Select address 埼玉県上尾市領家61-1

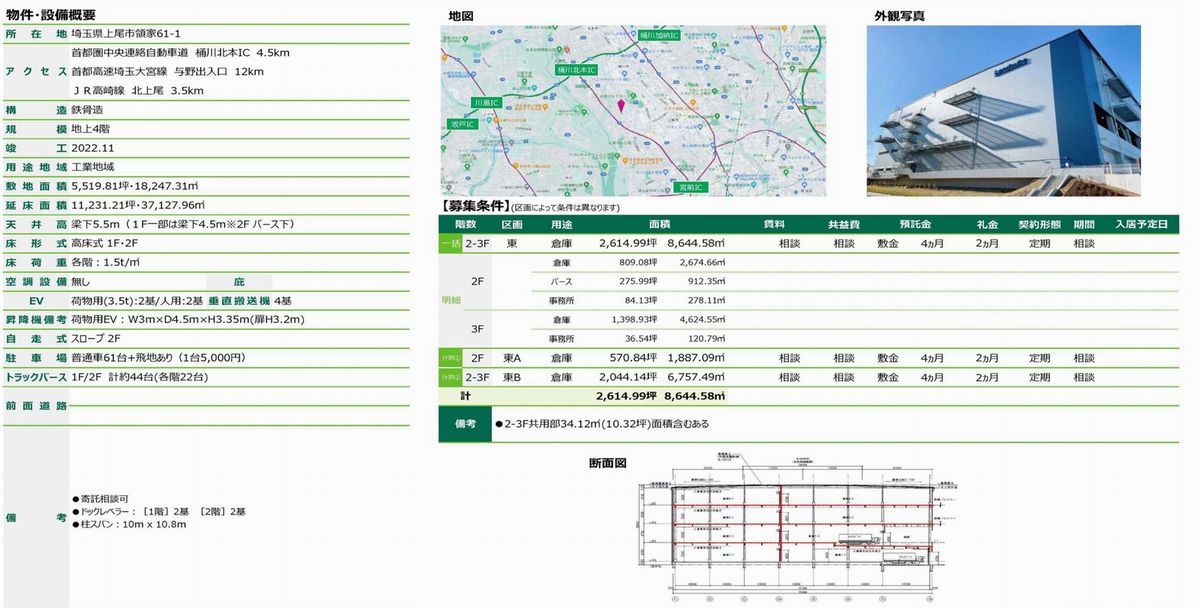126,34
